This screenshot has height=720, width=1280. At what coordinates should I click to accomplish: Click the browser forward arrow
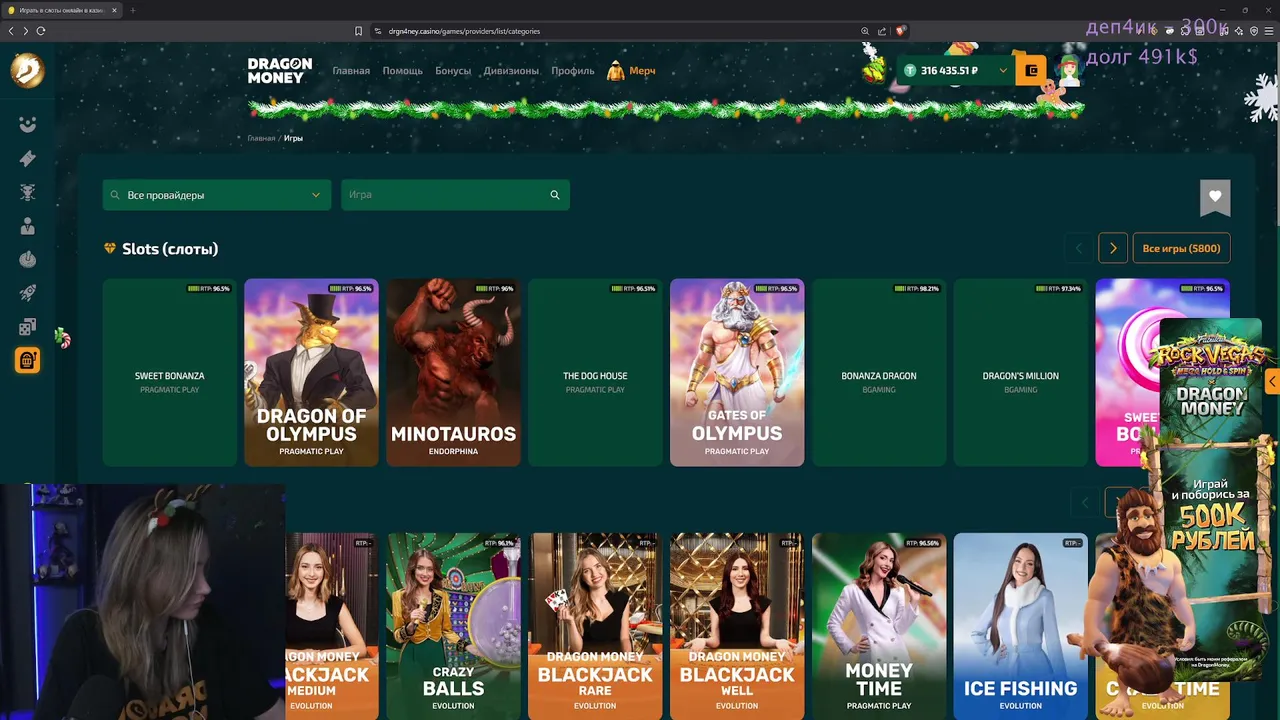click(x=25, y=31)
